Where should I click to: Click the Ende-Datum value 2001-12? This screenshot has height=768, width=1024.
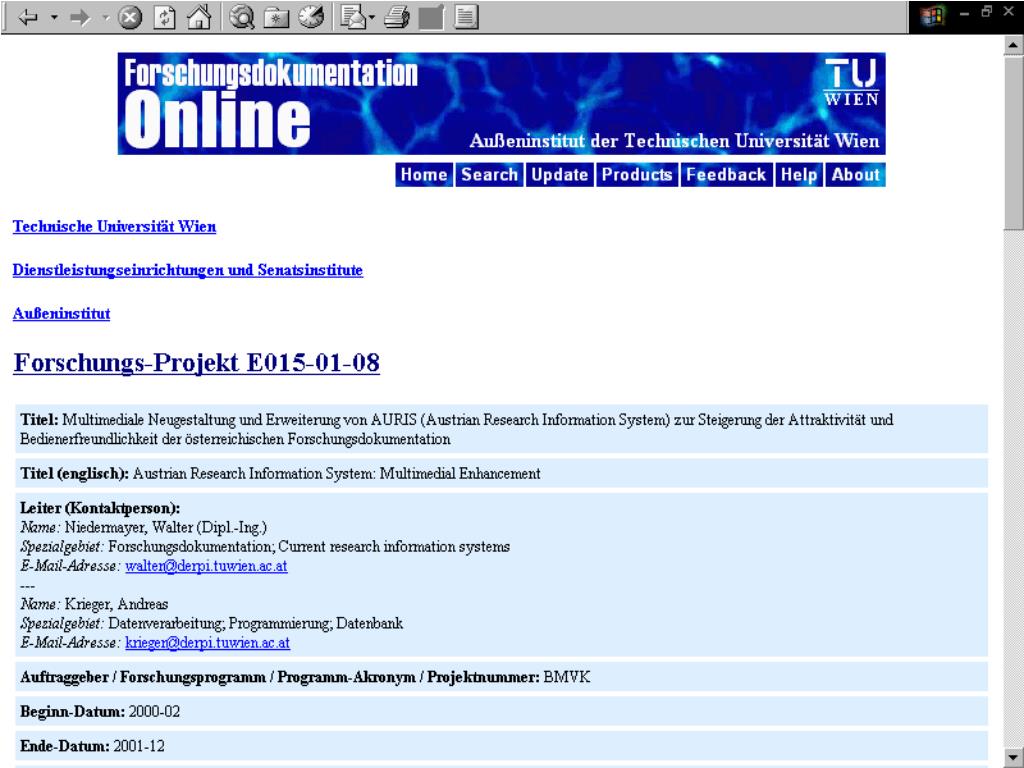139,746
